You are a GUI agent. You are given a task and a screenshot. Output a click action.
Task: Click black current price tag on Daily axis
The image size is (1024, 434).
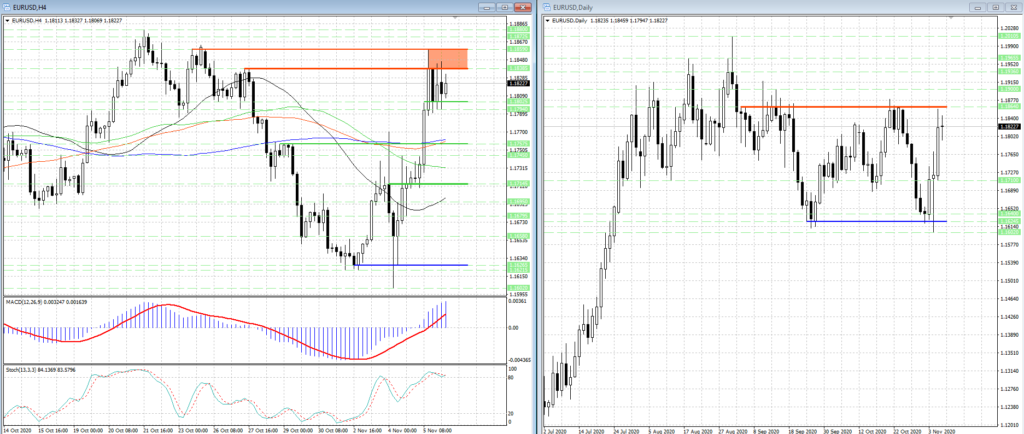pos(1010,127)
